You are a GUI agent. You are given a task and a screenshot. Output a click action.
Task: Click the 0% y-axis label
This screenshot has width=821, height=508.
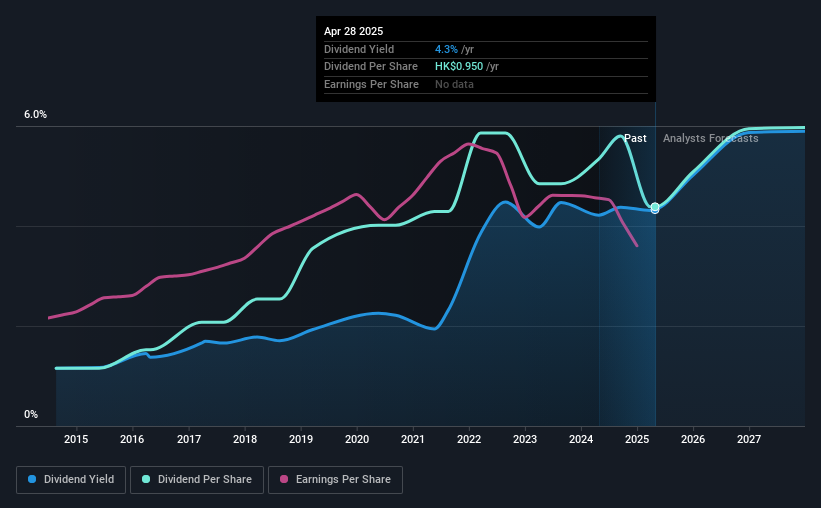pyautogui.click(x=31, y=414)
